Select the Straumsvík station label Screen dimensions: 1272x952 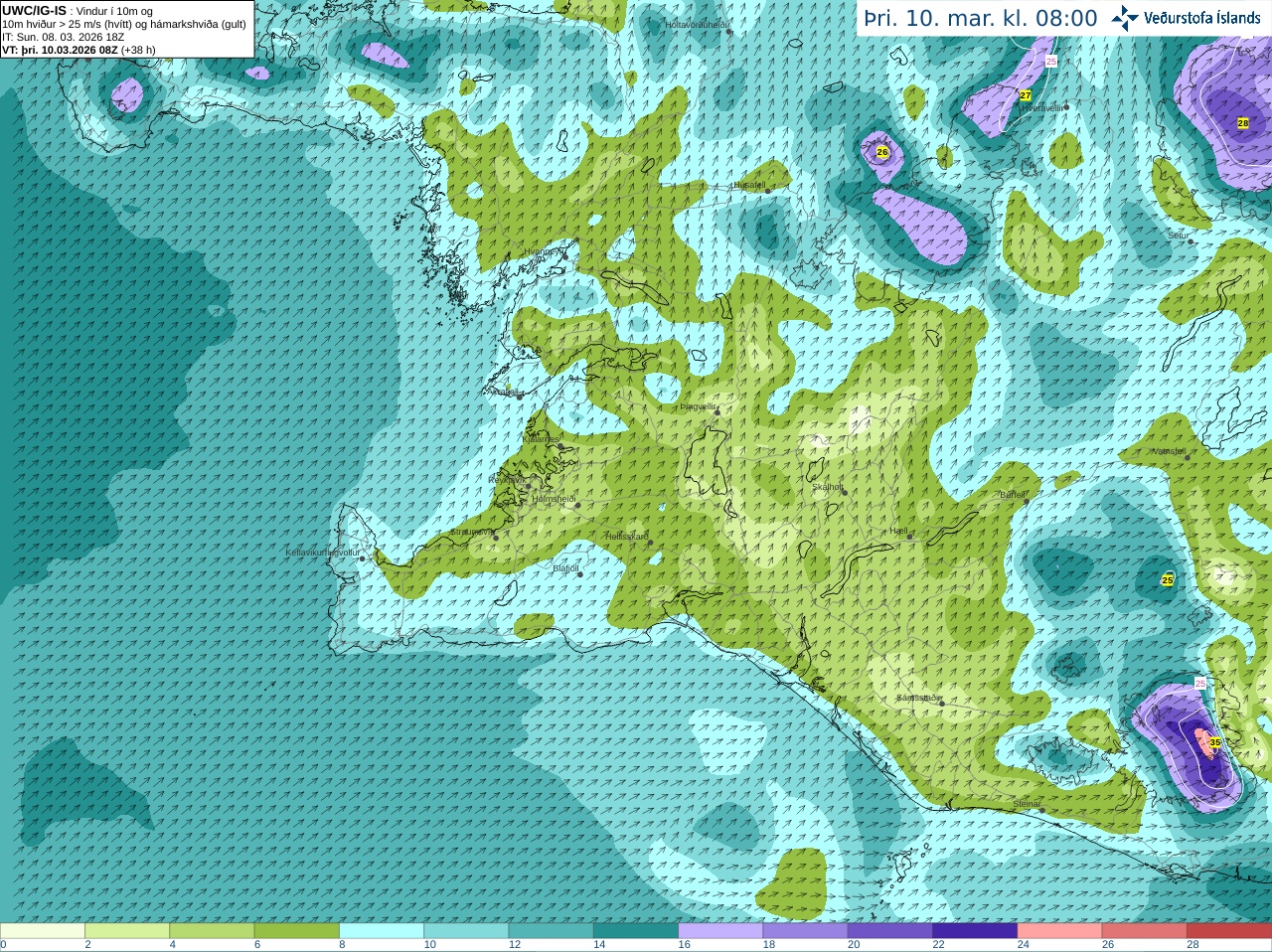coord(473,533)
